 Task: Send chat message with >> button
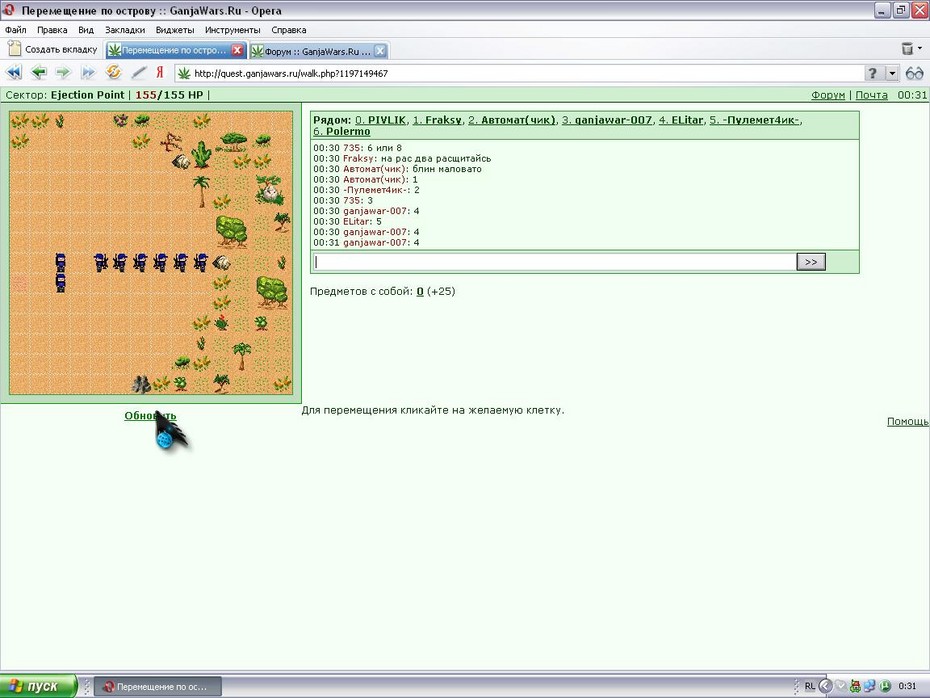(x=811, y=262)
